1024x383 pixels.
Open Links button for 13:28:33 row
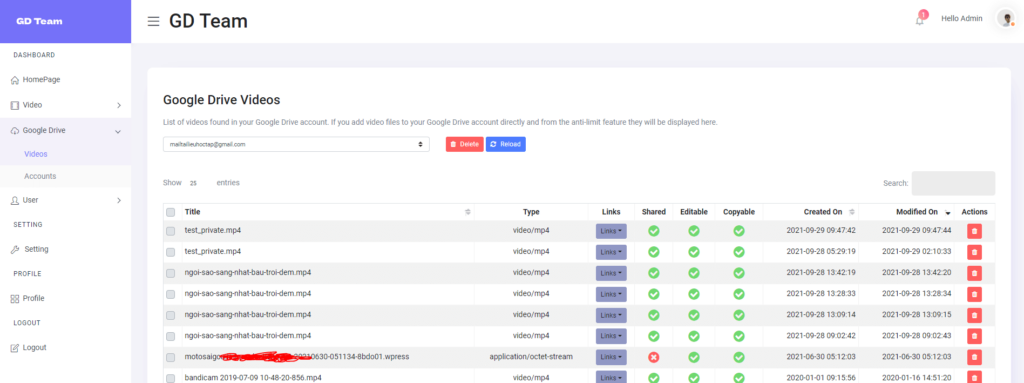[x=611, y=294]
